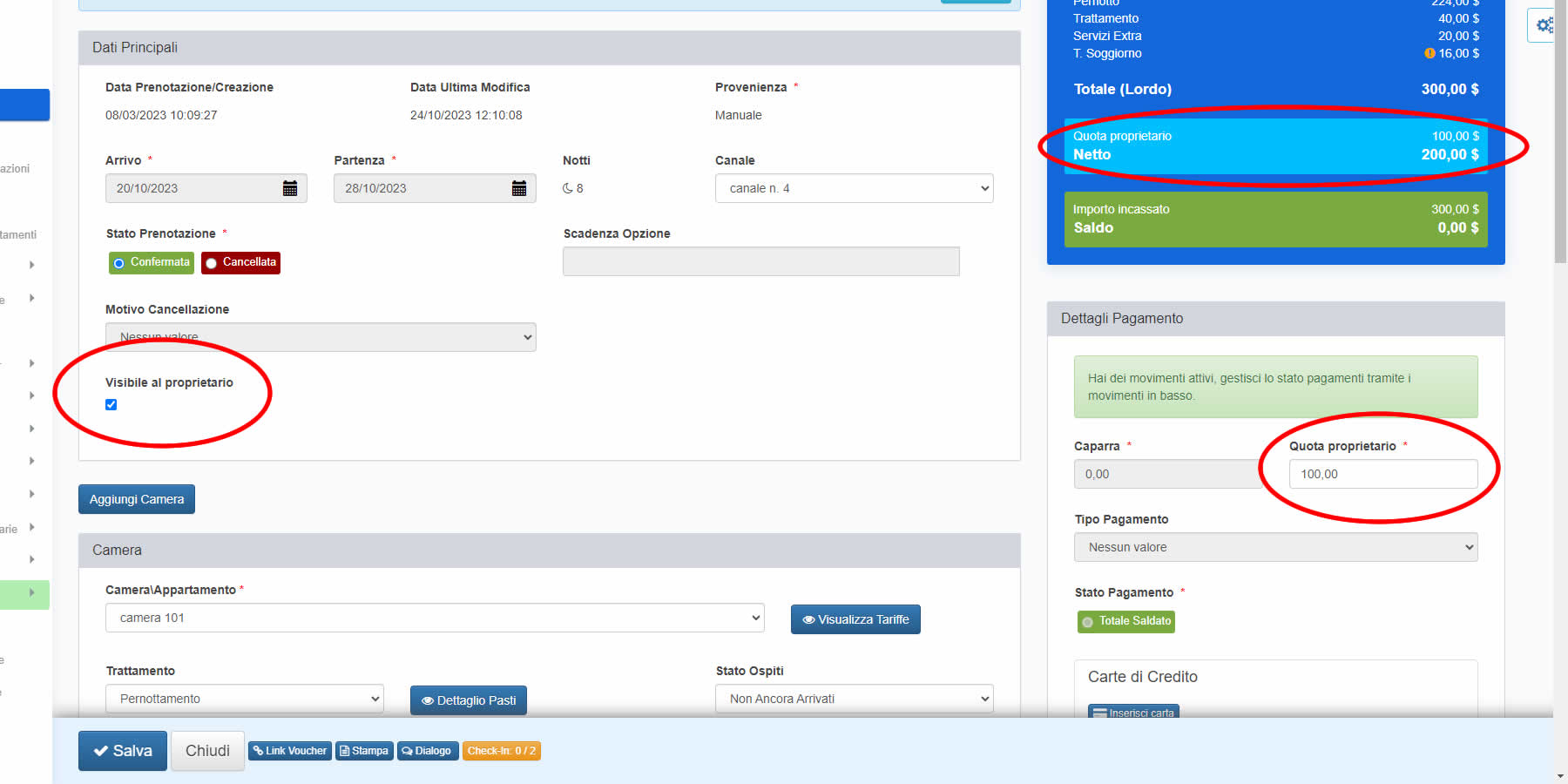Screen dimensions: 1568x784
Task: Expand the Tipo Pagamento dropdown
Action: point(1276,547)
